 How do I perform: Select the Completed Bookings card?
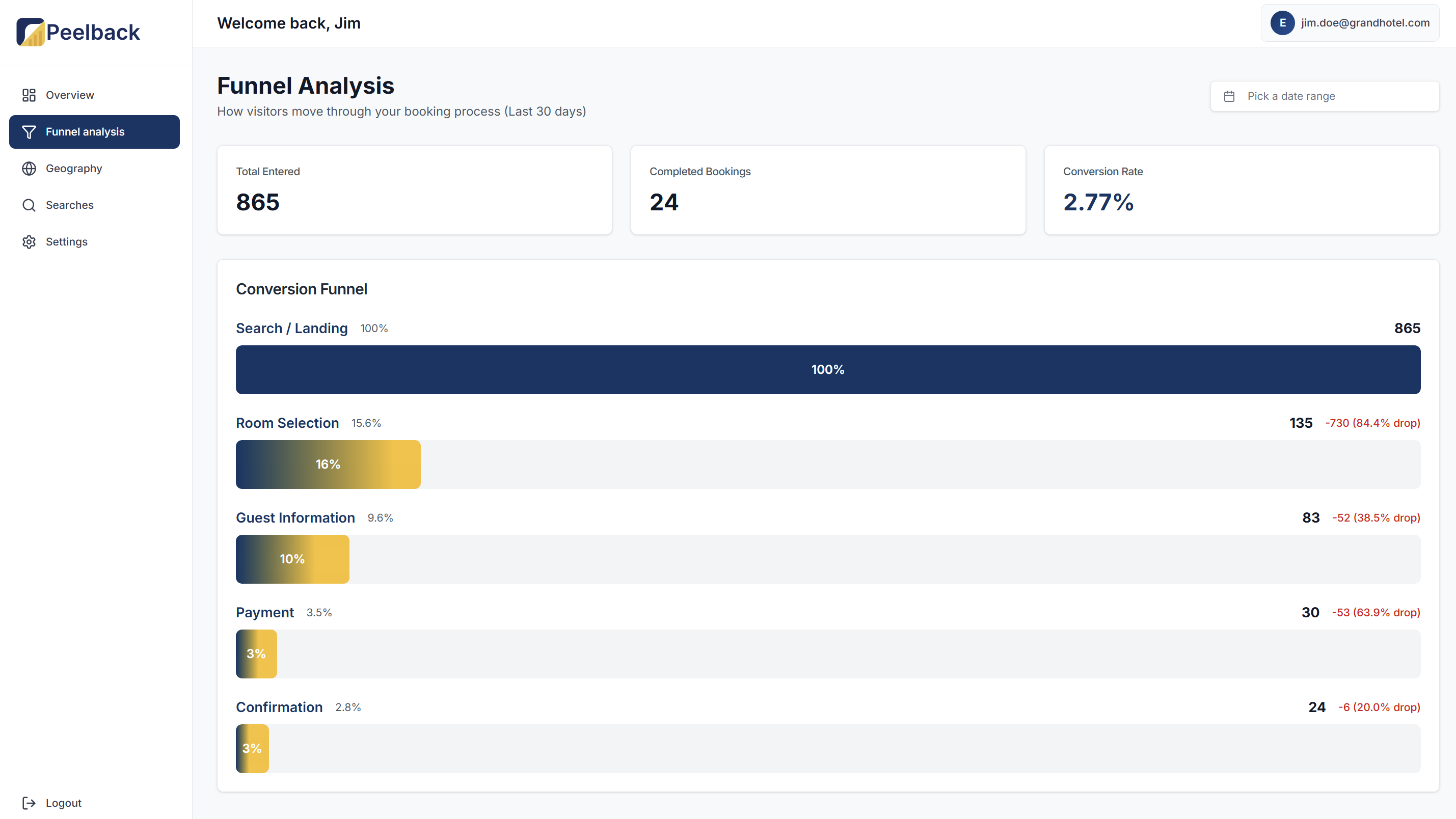pyautogui.click(x=827, y=190)
